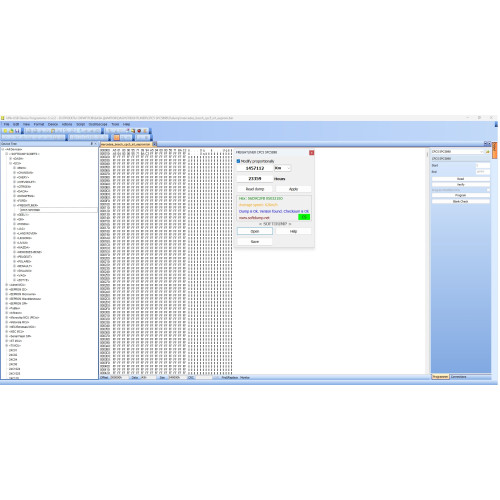Switch to the Monitor tab below hex view
500x500 pixels.
(245, 377)
